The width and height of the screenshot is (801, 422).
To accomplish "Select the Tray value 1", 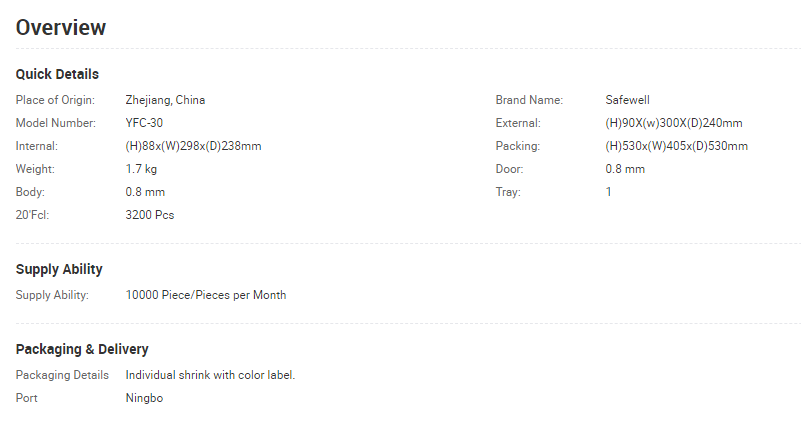I will click(x=608, y=192).
